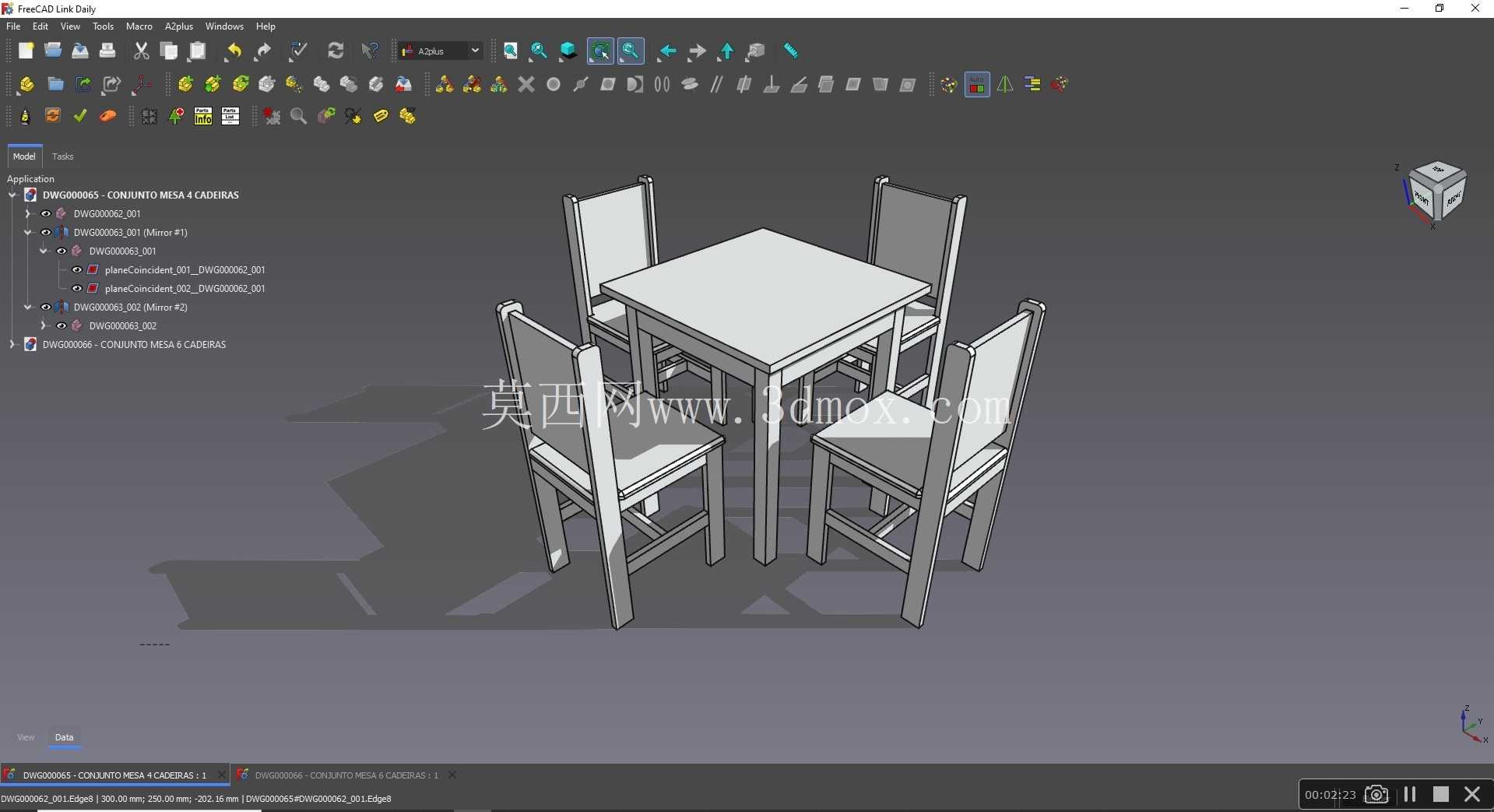Click the blue left arrow navigation icon

coord(667,51)
